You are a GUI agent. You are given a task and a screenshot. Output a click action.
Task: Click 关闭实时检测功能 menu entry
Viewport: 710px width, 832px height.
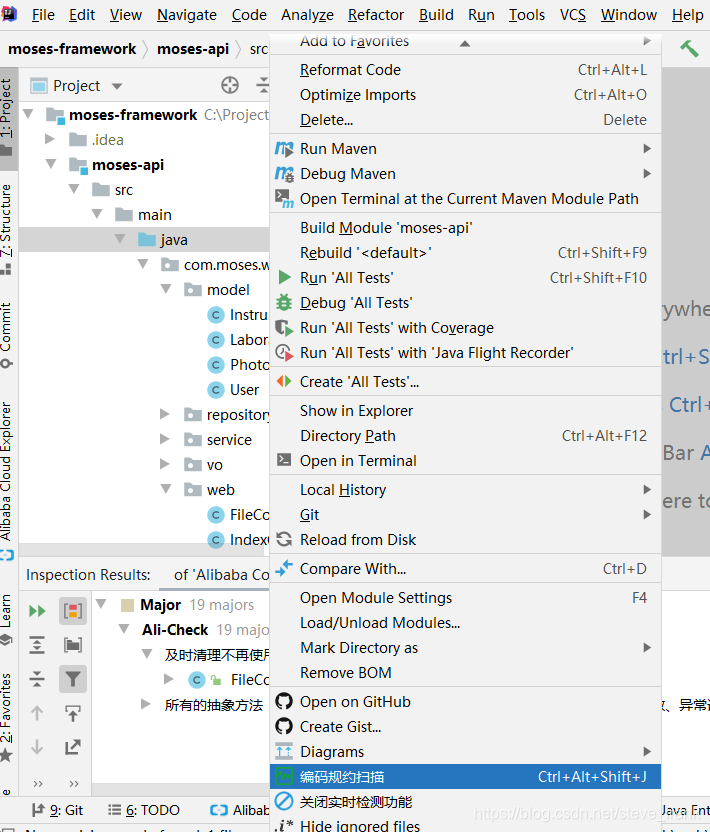(465, 802)
